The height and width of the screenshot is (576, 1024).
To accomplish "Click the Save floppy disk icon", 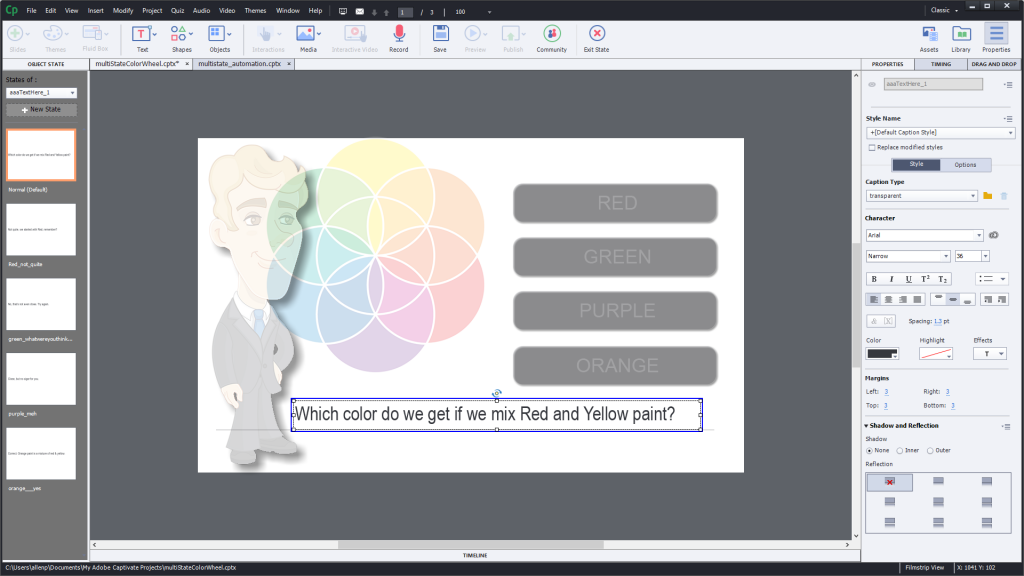I will coord(440,34).
